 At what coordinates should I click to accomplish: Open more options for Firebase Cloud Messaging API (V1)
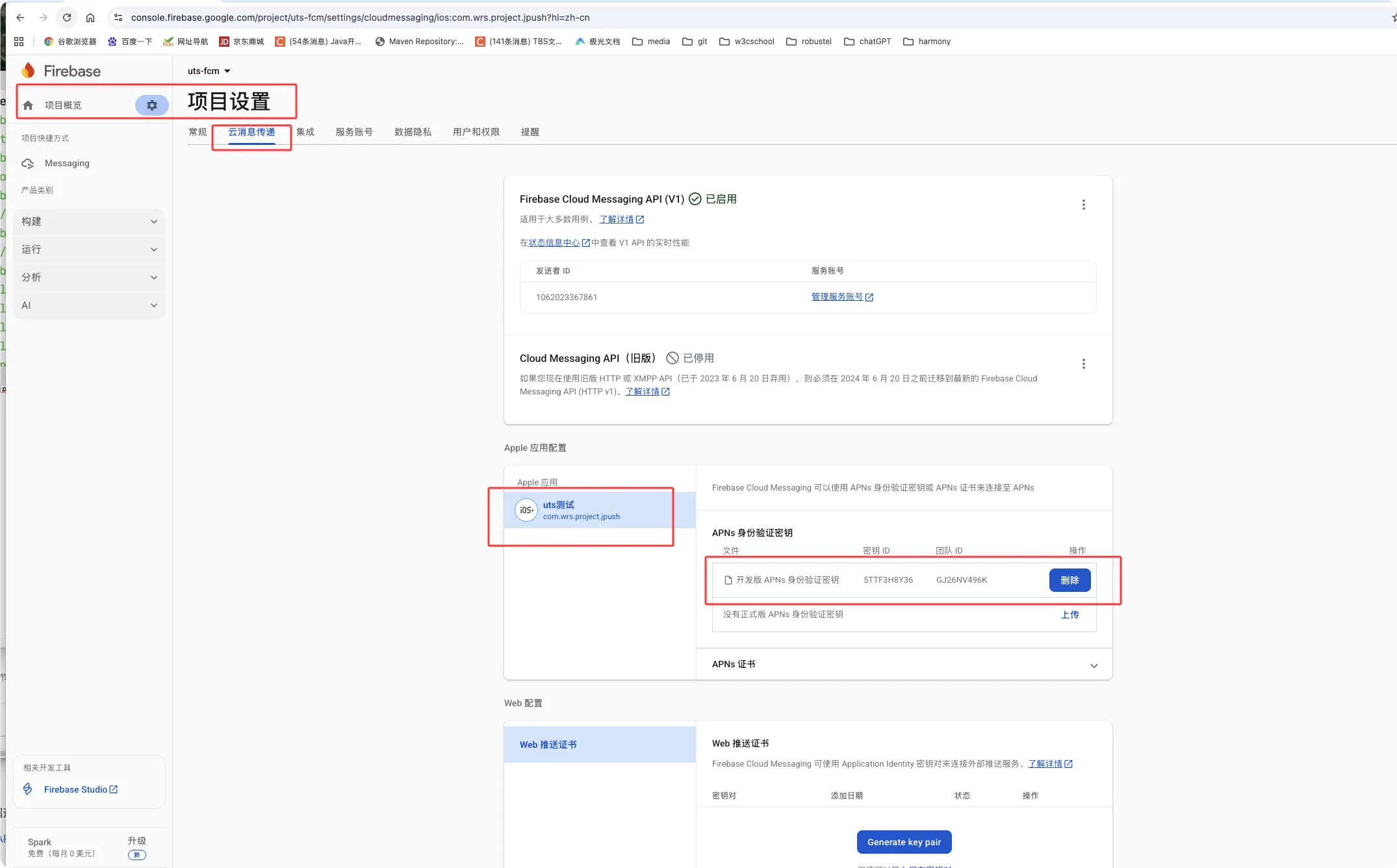tap(1083, 205)
